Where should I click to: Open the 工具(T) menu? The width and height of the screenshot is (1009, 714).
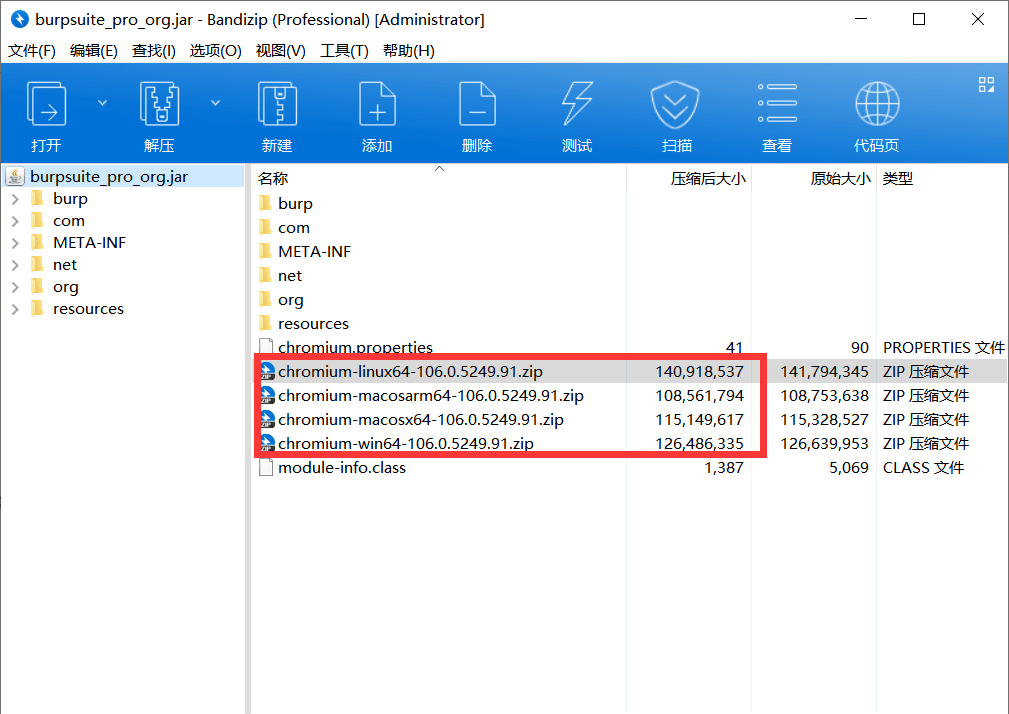[x=344, y=51]
